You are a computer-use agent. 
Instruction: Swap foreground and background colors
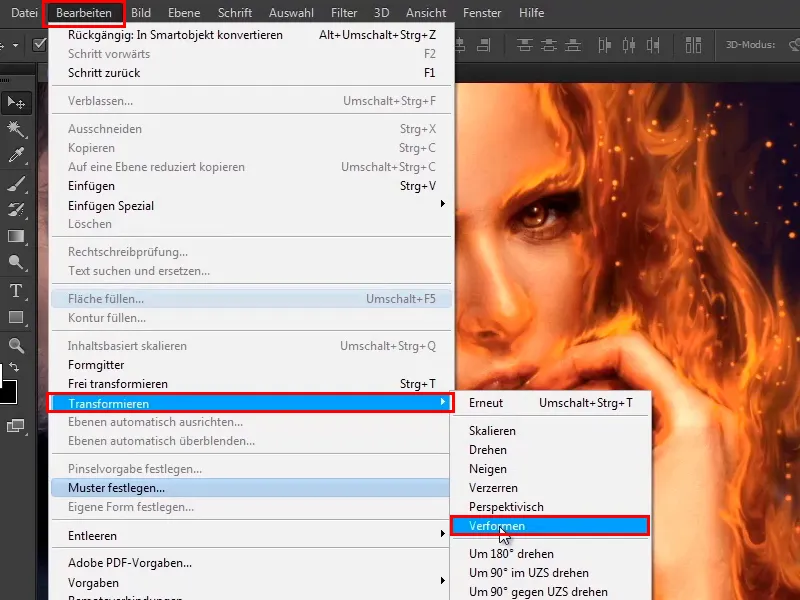14,366
